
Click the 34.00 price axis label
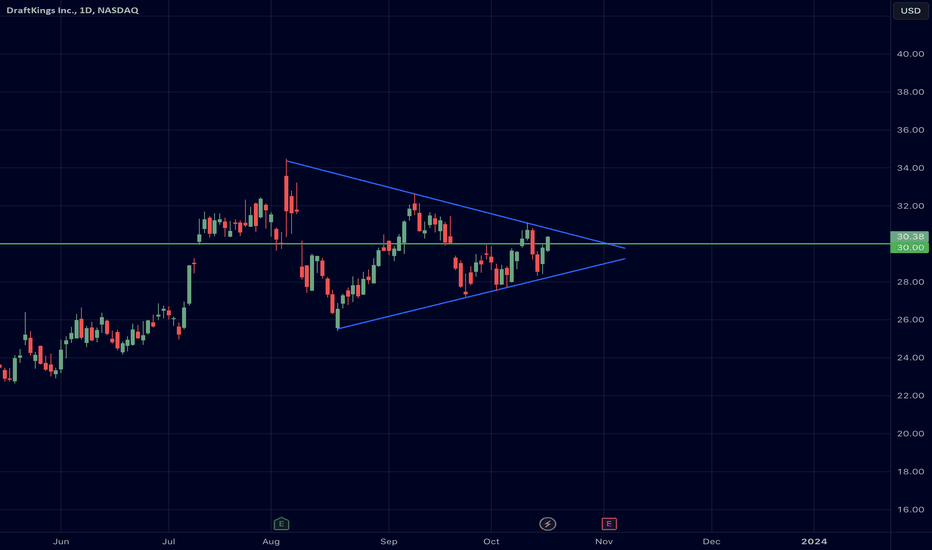coord(910,168)
